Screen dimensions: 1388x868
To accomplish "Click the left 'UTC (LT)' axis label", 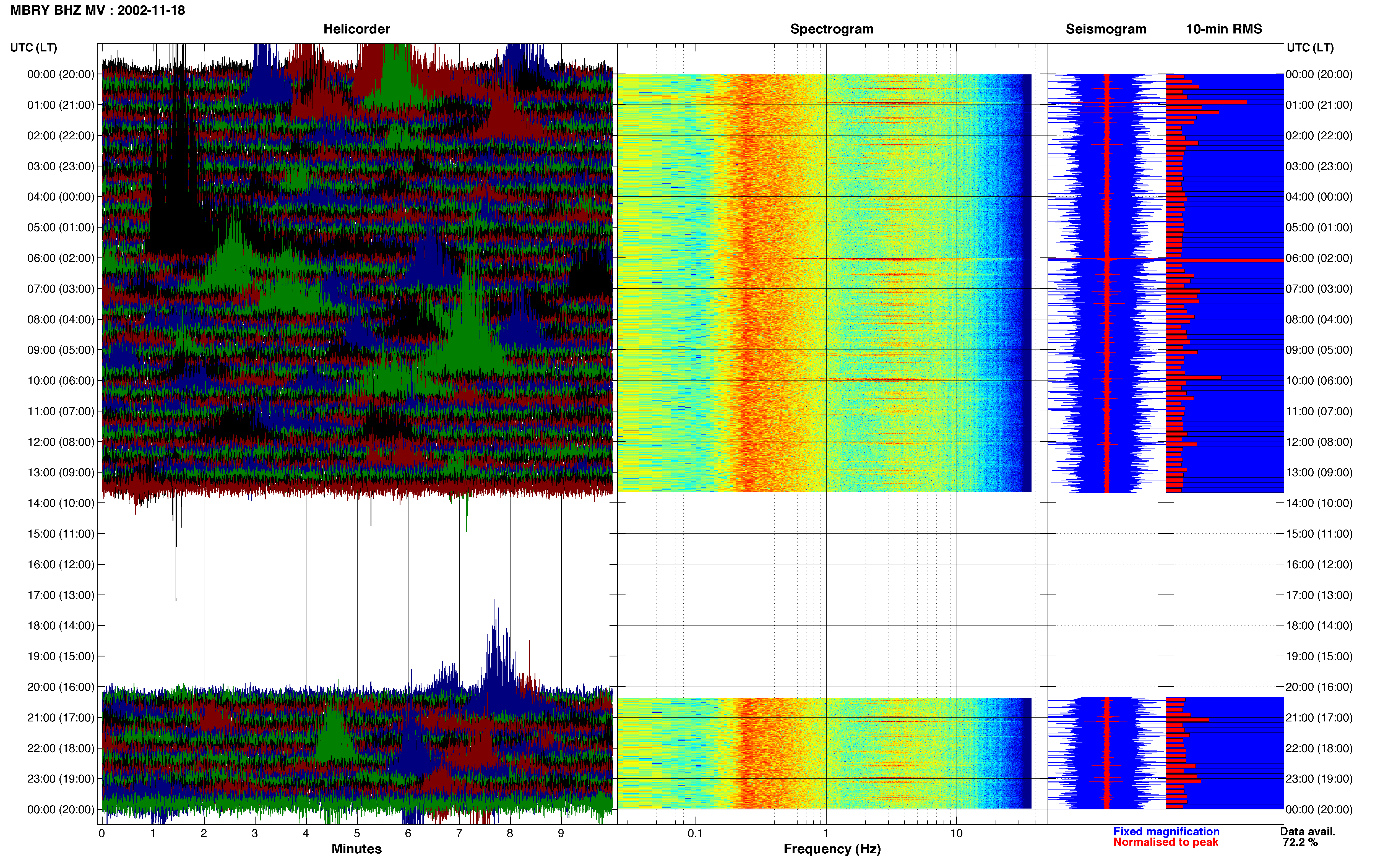I will click(x=34, y=48).
